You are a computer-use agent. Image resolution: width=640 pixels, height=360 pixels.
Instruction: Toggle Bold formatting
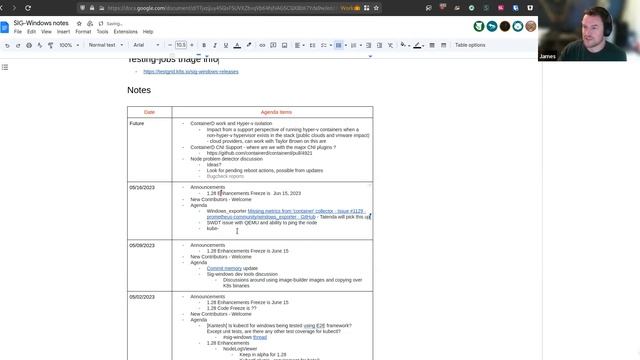pyautogui.click(x=204, y=45)
